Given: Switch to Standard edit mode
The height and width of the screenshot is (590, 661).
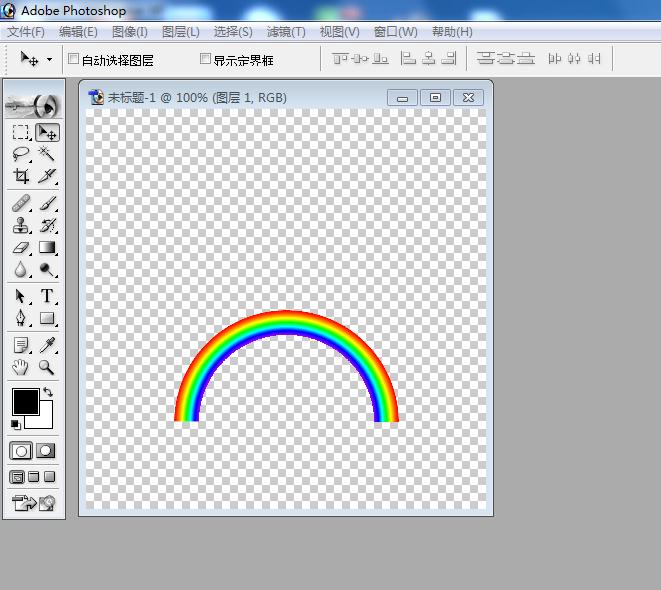Looking at the screenshot, I should [x=21, y=451].
